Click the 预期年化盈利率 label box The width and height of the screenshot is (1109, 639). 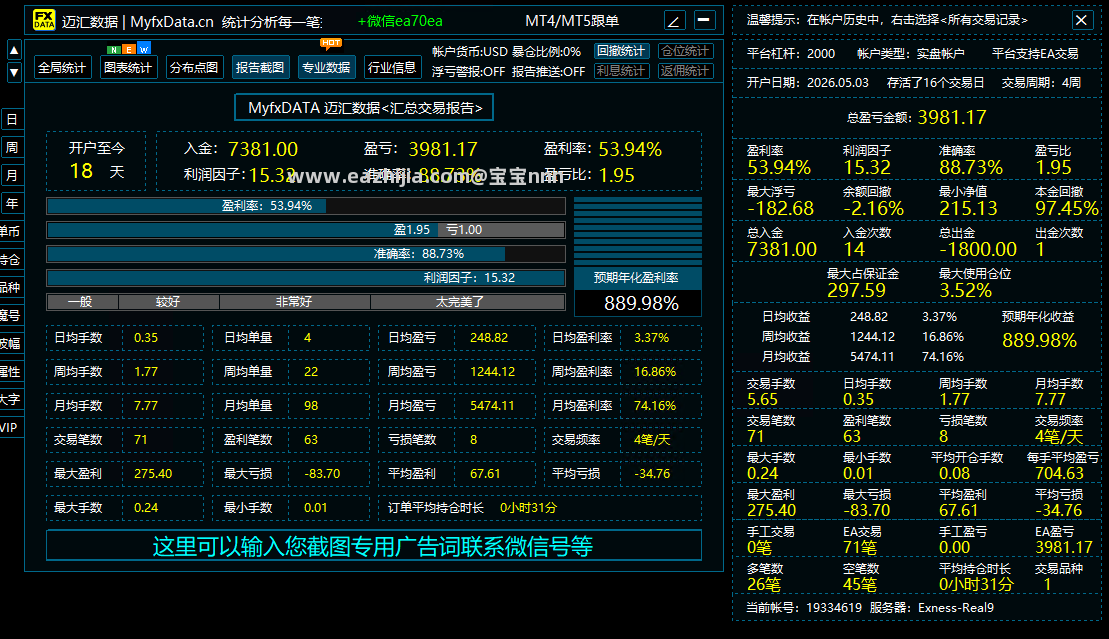(637, 278)
